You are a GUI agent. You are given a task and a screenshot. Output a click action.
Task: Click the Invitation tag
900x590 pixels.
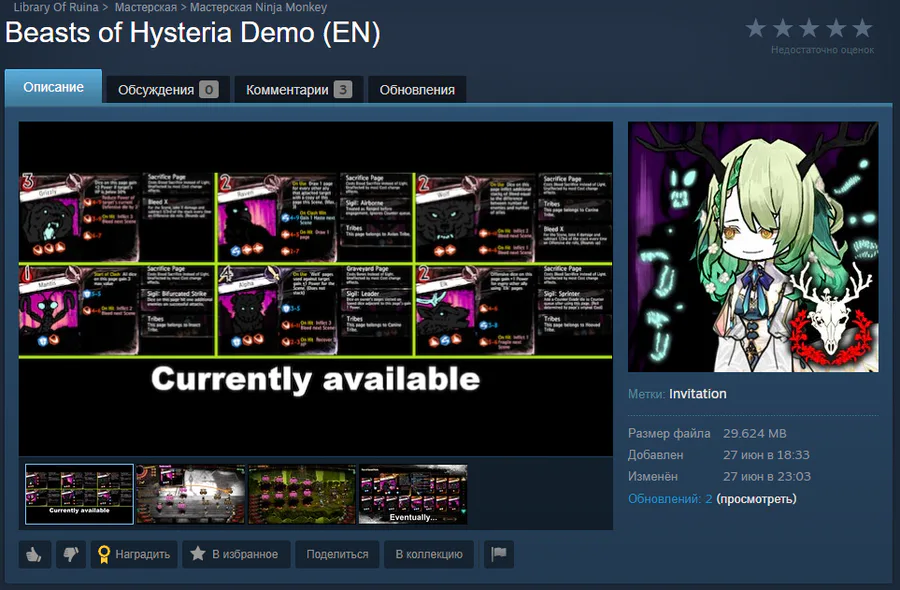[x=697, y=394]
